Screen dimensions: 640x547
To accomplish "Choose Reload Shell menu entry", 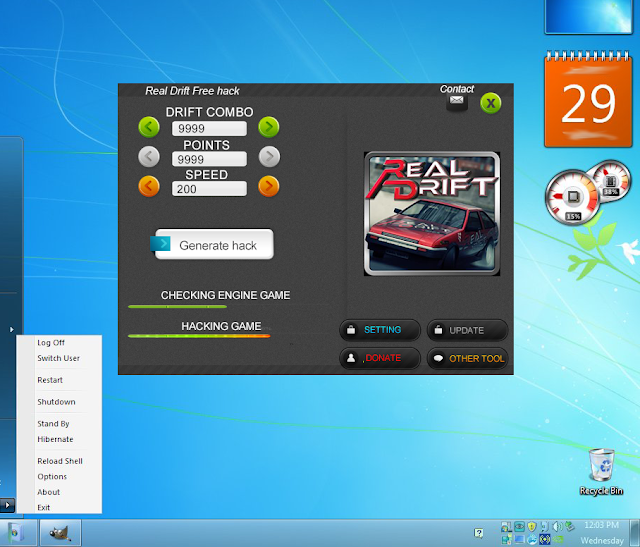I will [x=60, y=461].
